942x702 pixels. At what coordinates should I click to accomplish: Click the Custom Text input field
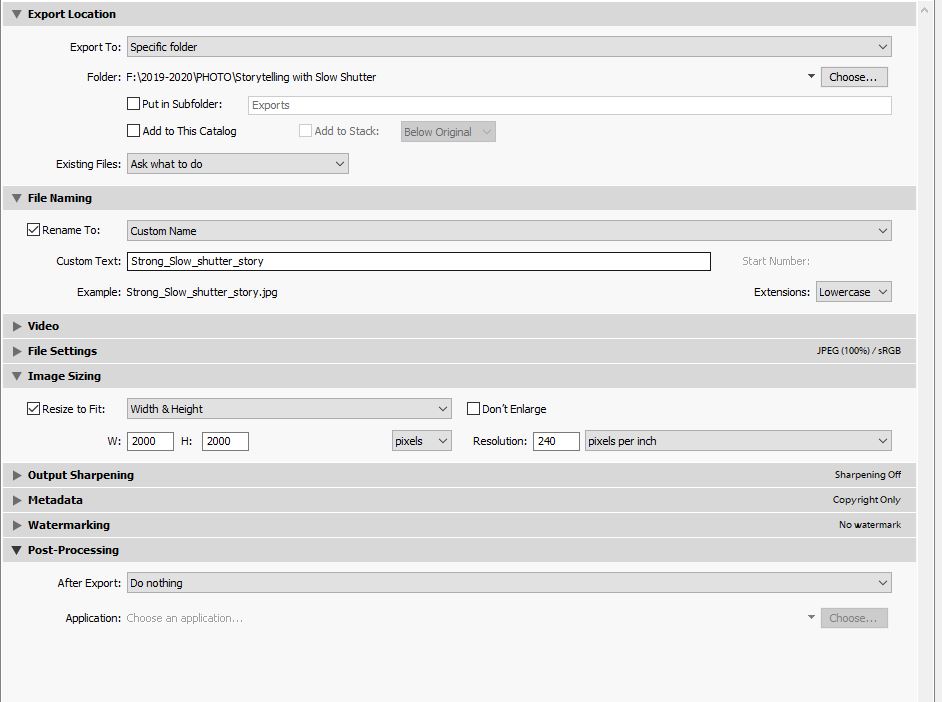(x=418, y=261)
